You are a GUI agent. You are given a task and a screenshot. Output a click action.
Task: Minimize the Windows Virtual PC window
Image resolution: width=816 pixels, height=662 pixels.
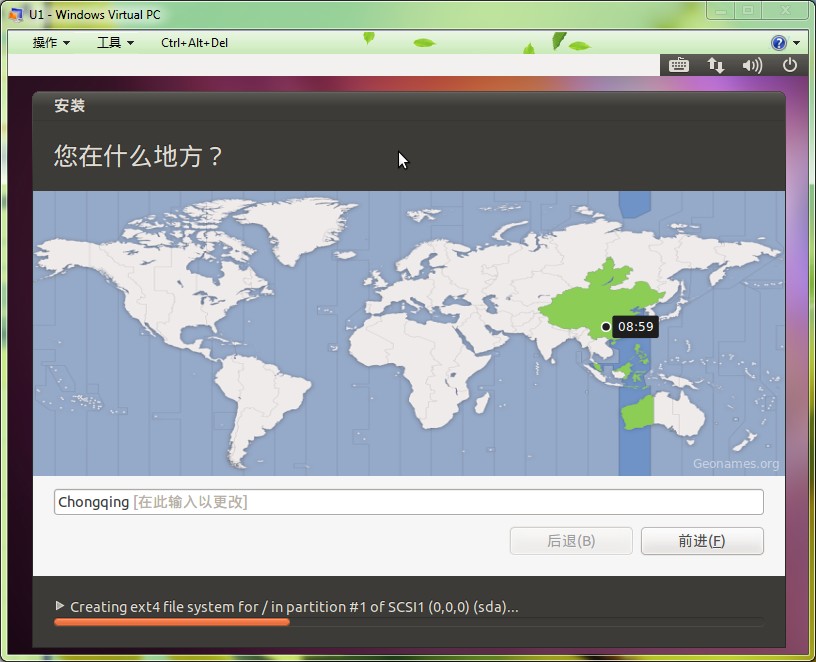721,10
